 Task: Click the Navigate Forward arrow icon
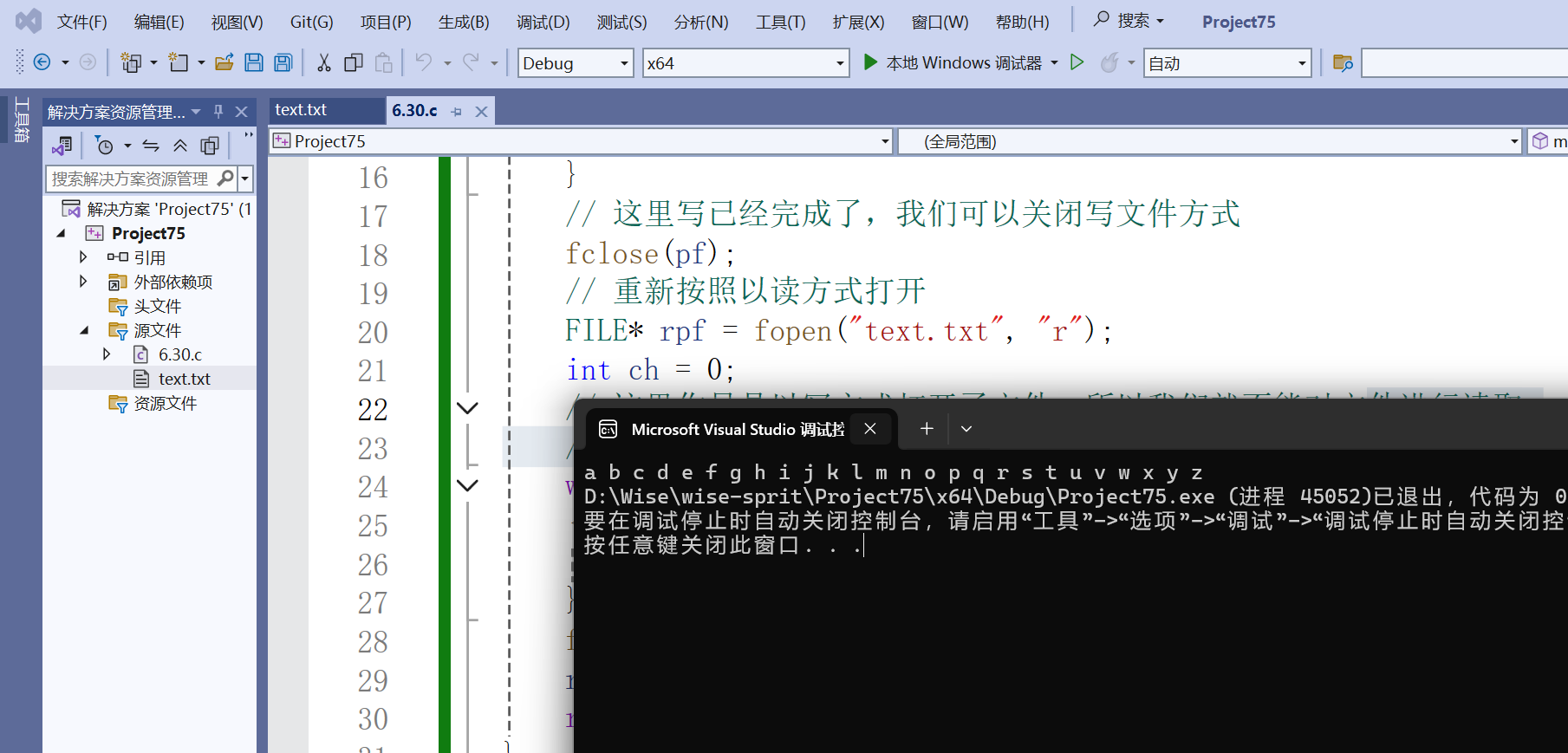coord(88,62)
